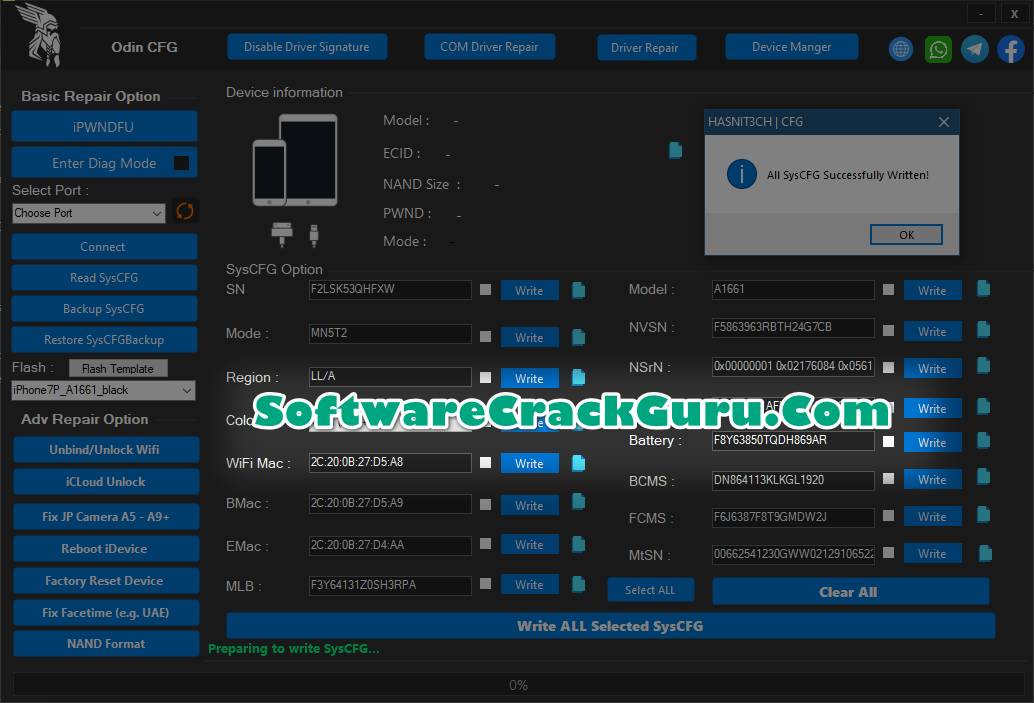Refresh the port list with orange icon
The height and width of the screenshot is (703, 1034).
coord(185,211)
